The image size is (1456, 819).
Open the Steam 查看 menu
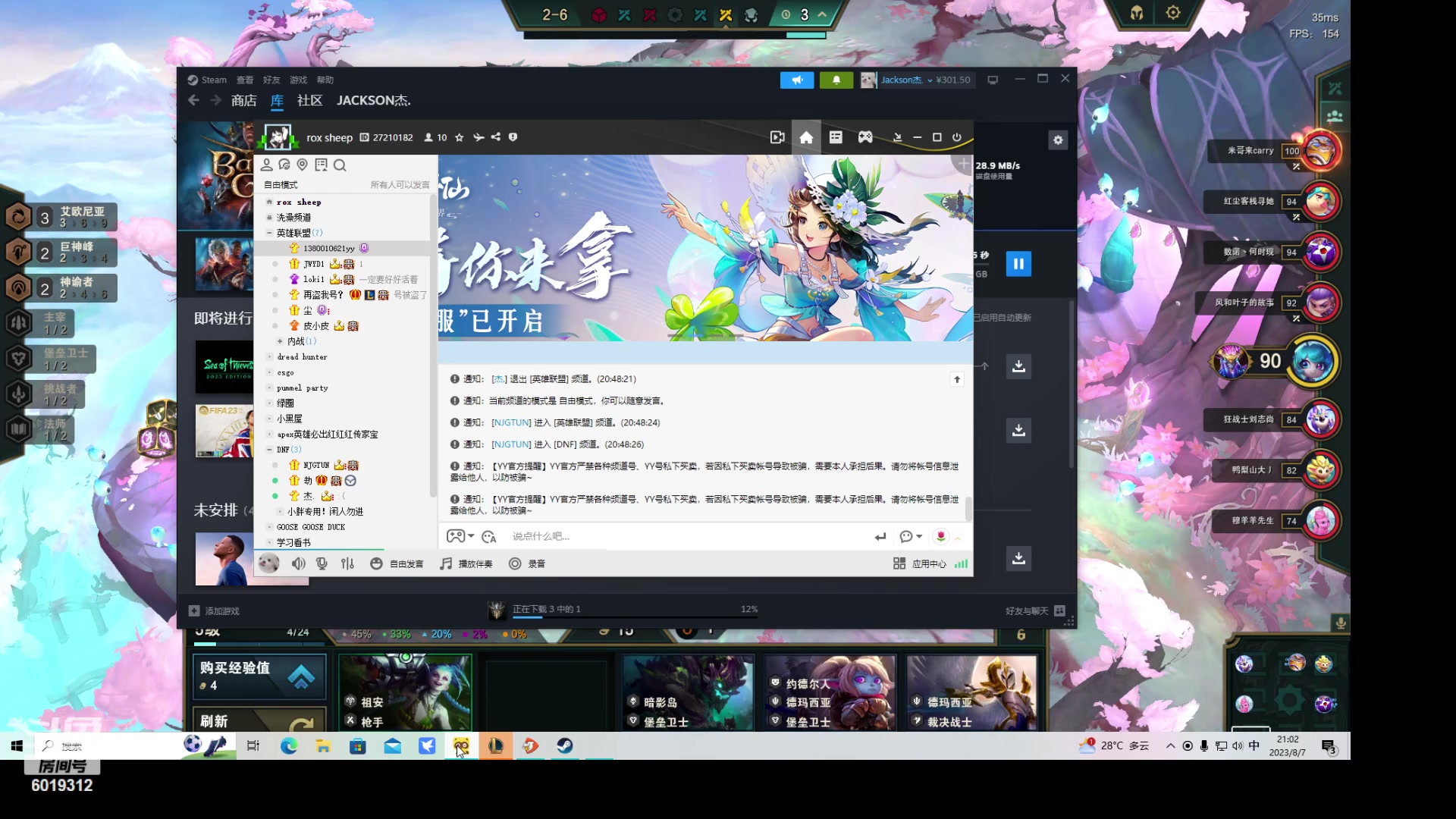pos(245,80)
